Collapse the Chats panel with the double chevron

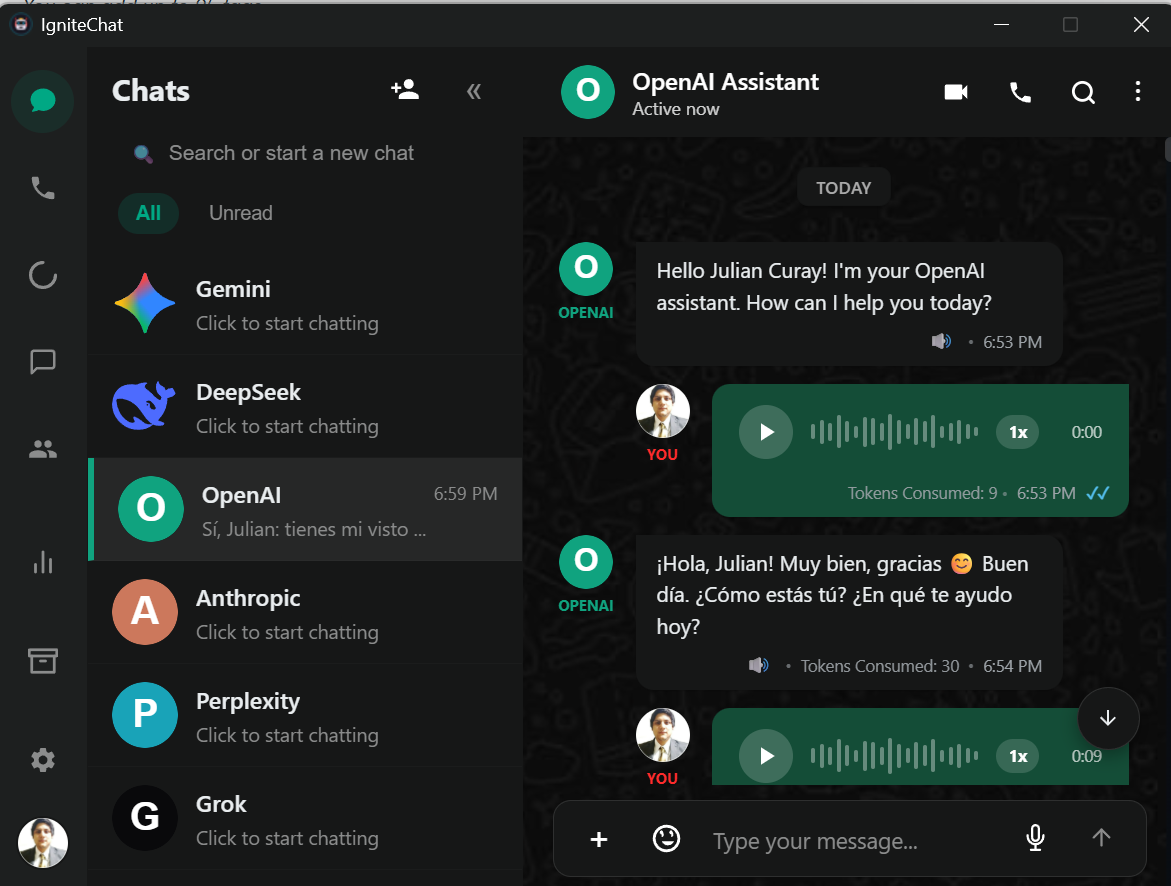[x=473, y=91]
